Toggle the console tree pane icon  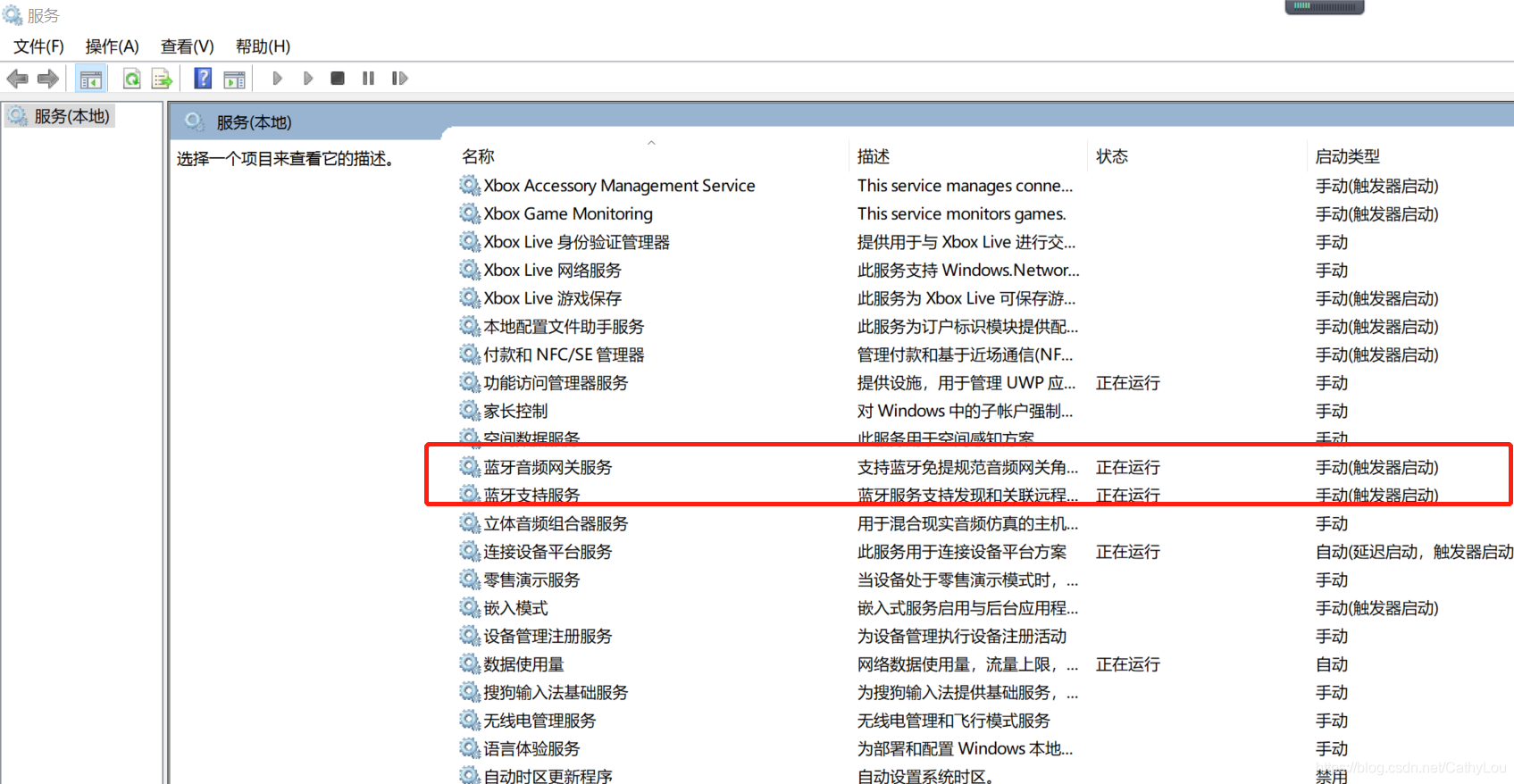[91, 79]
